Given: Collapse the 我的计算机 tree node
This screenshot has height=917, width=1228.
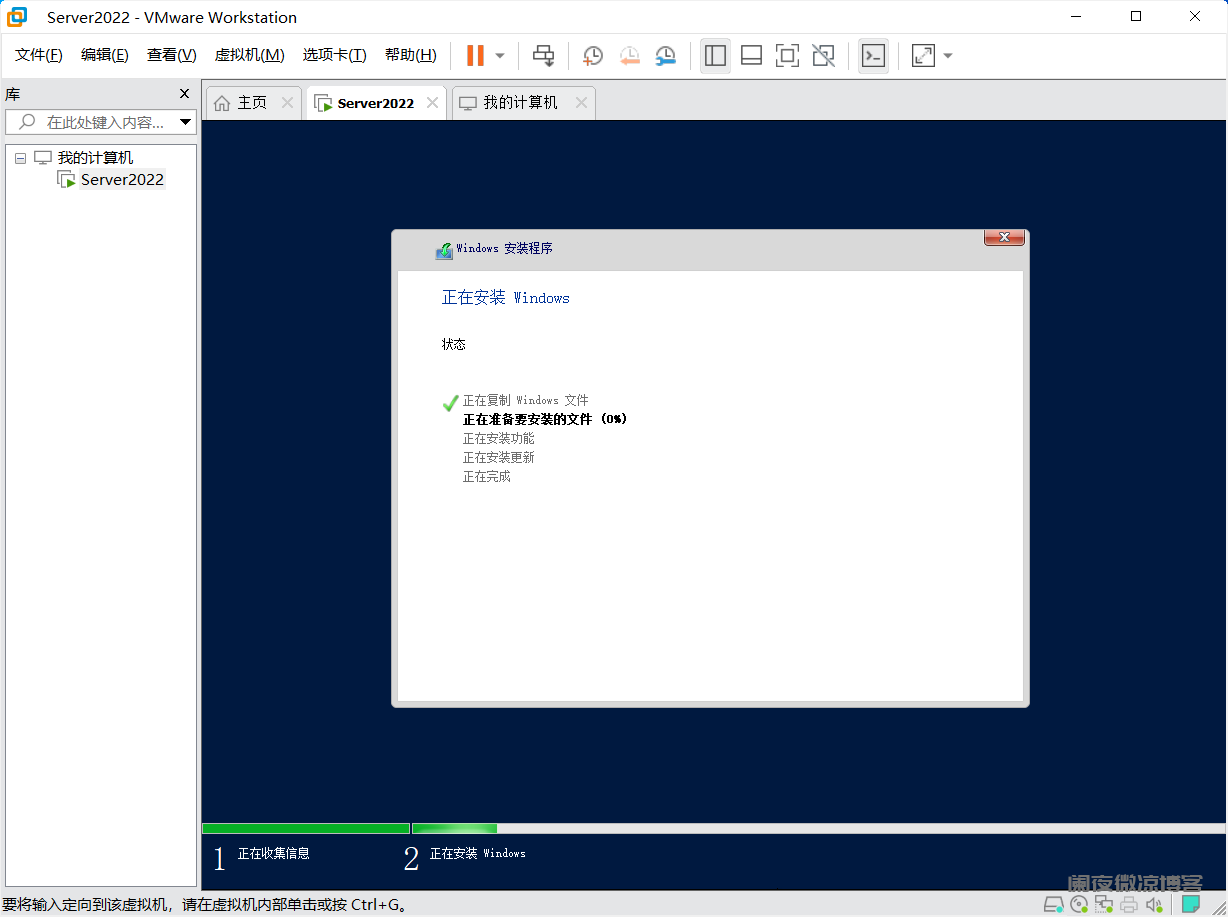Looking at the screenshot, I should point(20,157).
